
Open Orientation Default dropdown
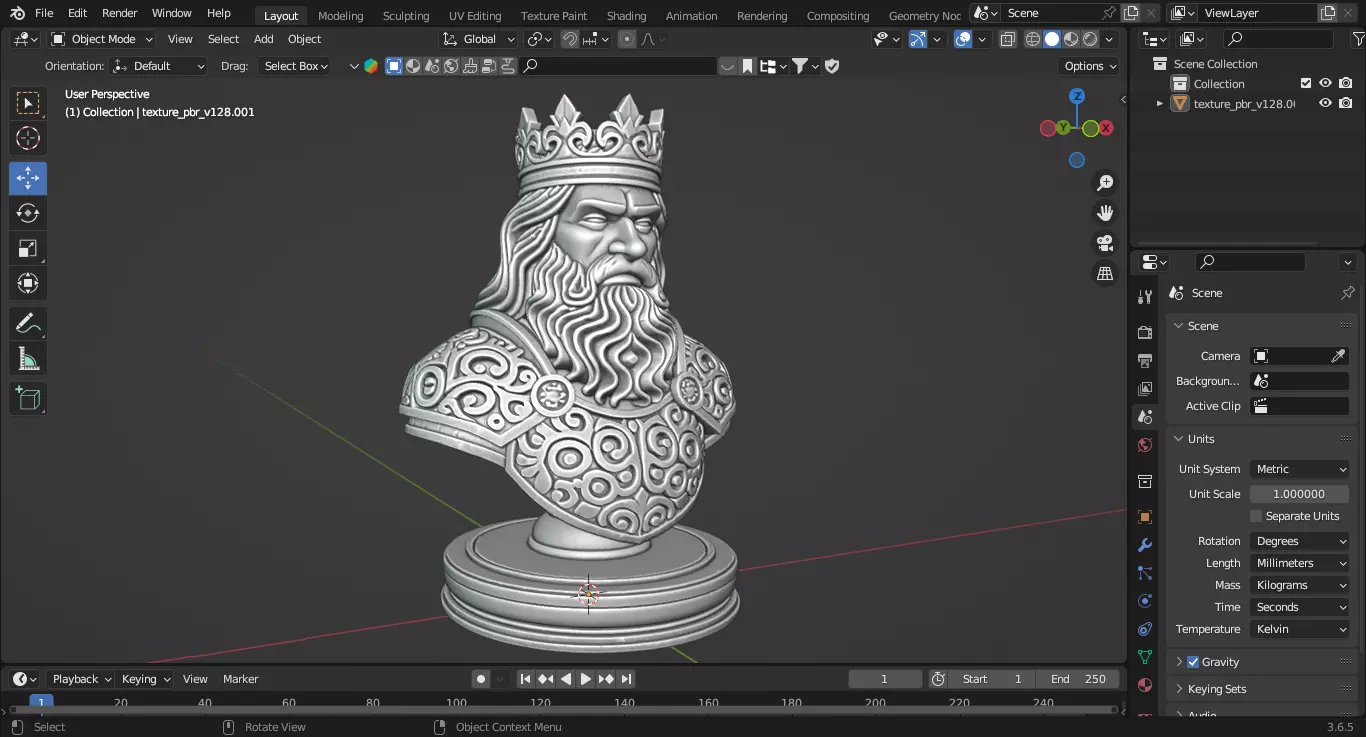click(x=160, y=66)
